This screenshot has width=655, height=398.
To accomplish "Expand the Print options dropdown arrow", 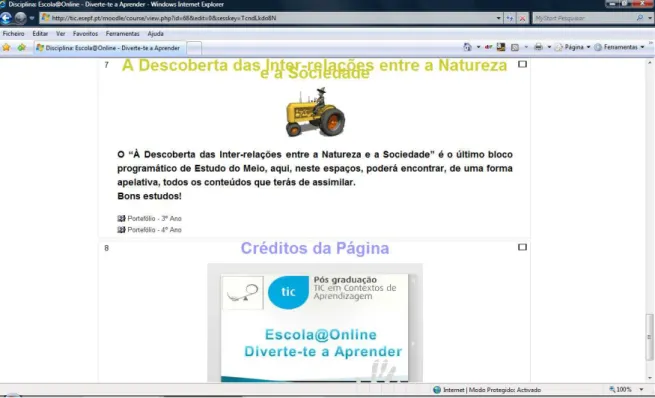I will [549, 47].
